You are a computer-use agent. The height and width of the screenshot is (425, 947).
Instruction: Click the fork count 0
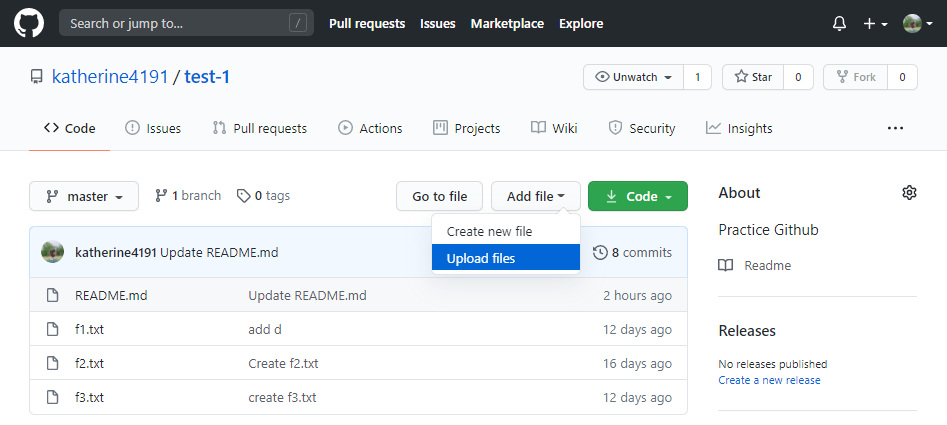click(902, 77)
